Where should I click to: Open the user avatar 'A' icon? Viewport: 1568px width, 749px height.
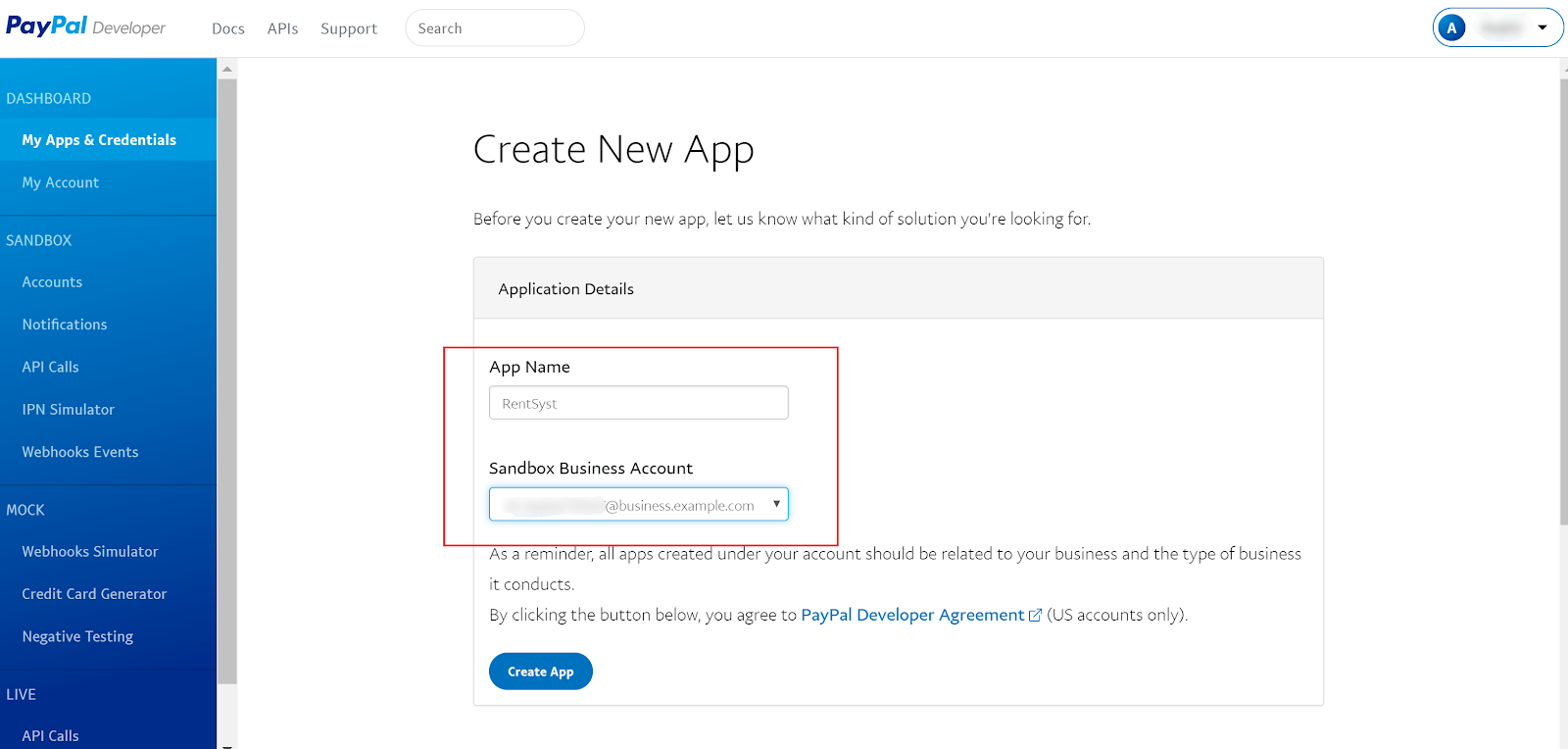coord(1451,27)
